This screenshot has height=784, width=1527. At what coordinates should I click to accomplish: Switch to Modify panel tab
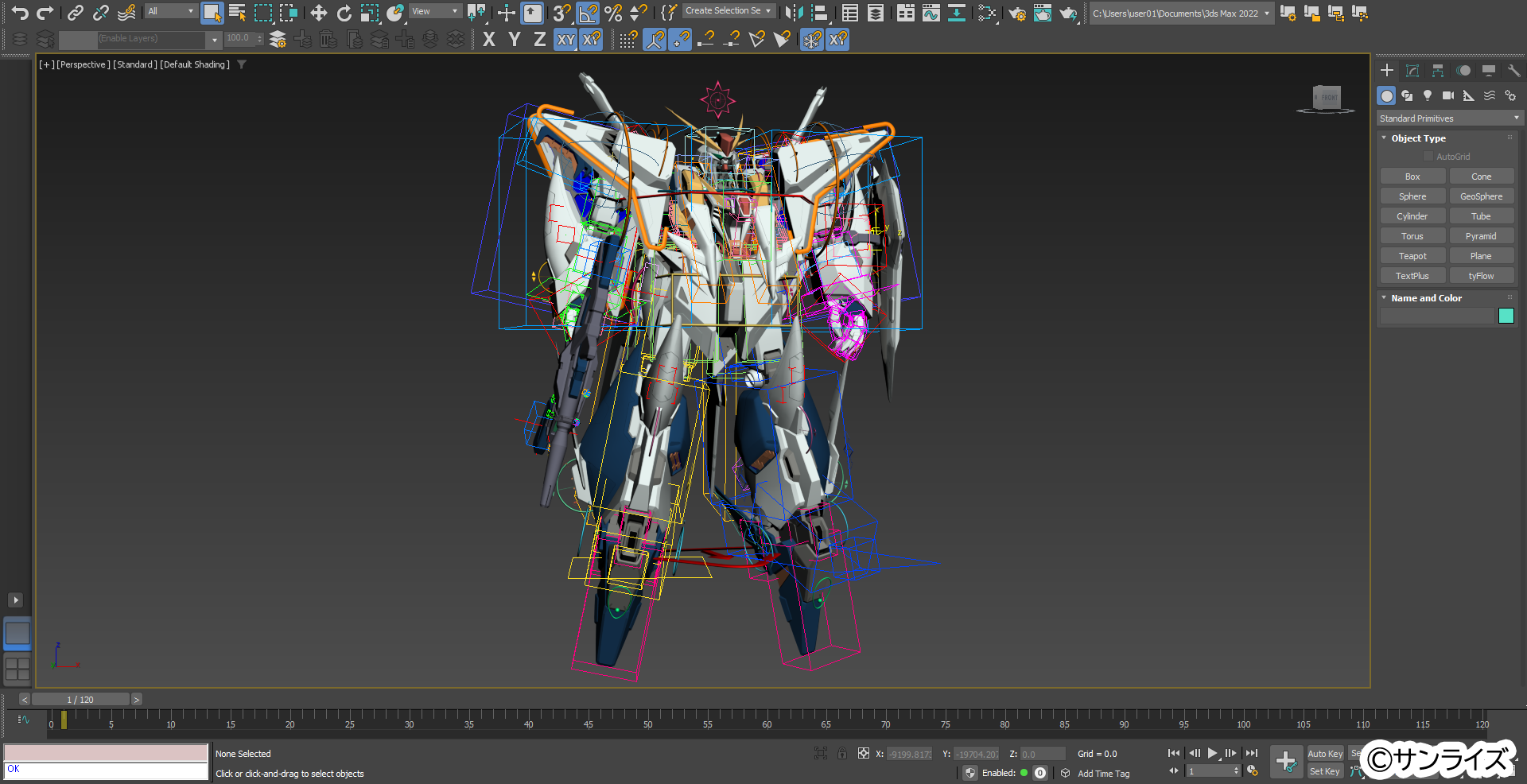pos(1412,71)
